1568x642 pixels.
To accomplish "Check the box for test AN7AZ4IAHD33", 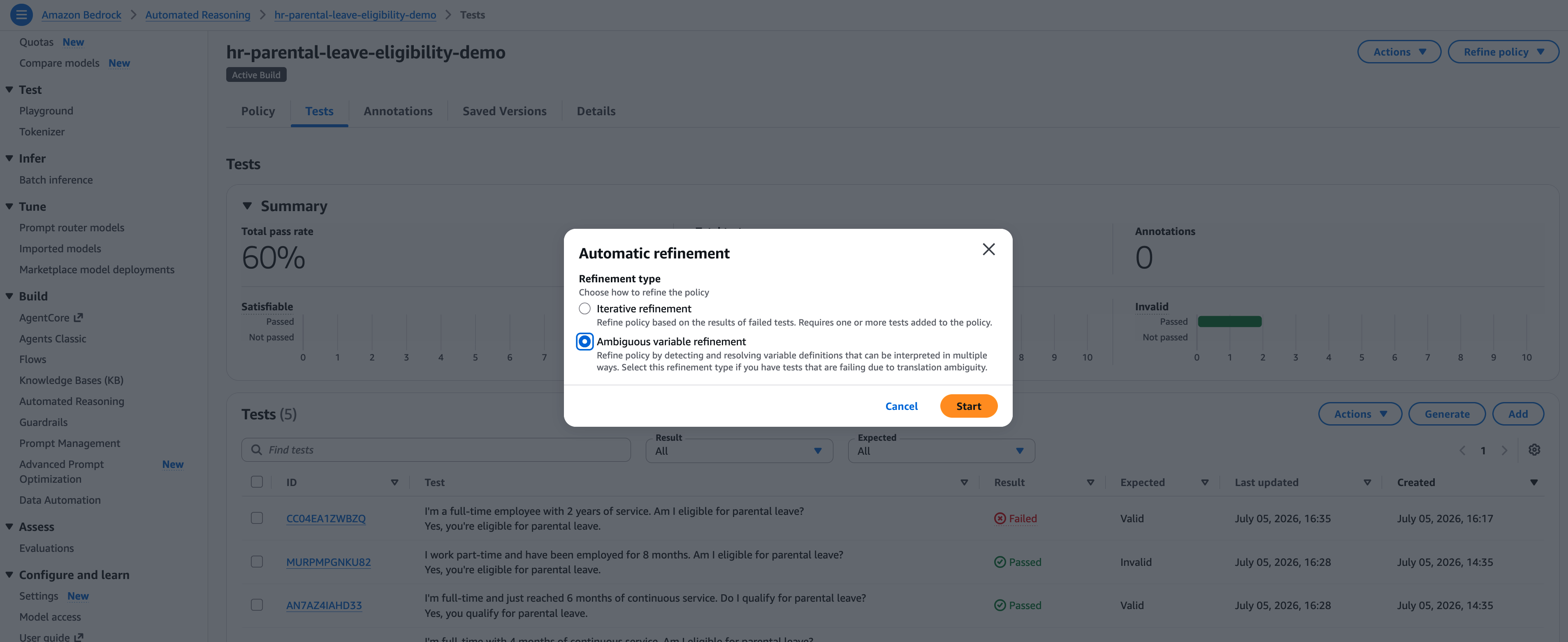I will [257, 604].
